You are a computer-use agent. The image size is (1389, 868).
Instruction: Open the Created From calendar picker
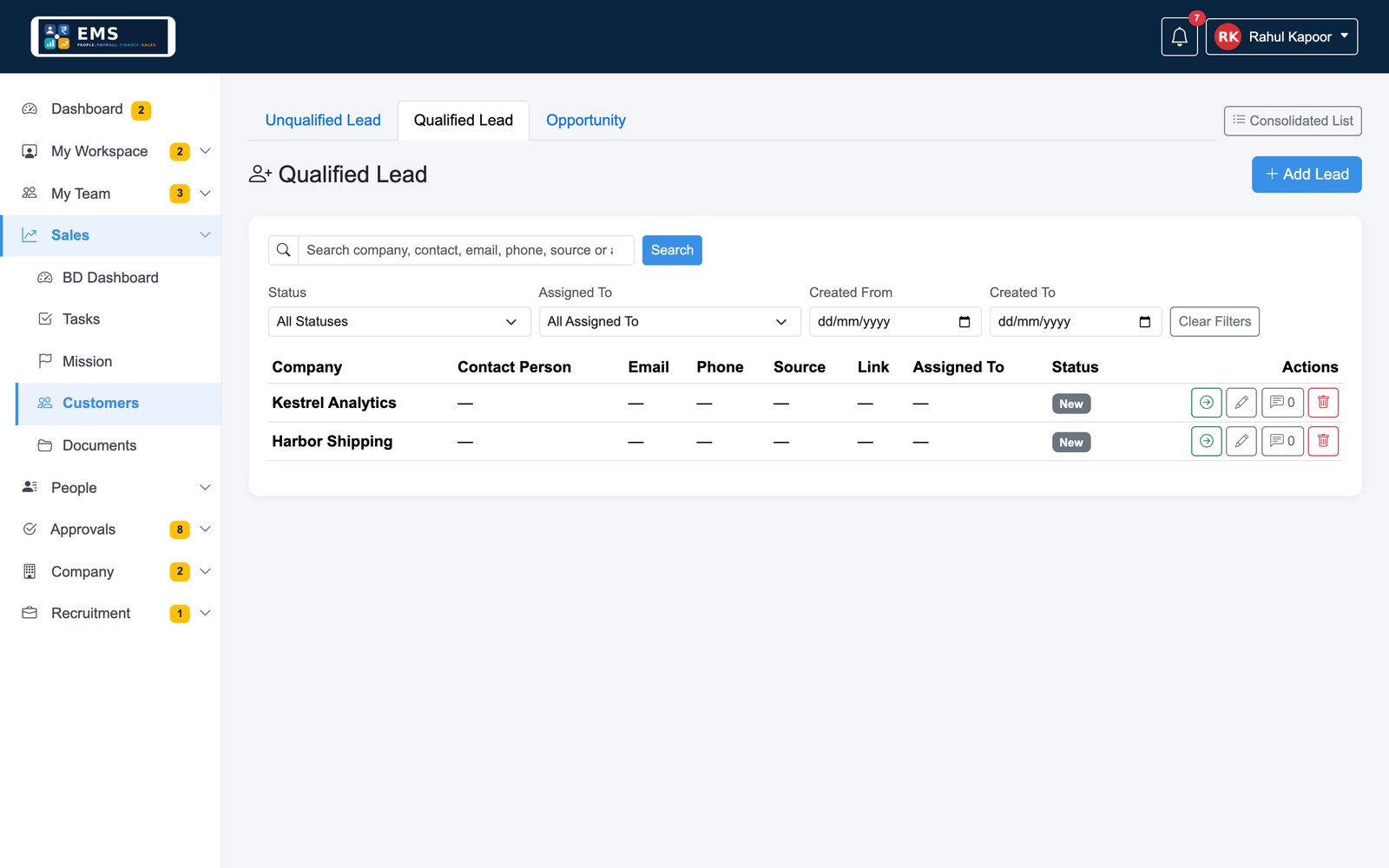point(964,322)
